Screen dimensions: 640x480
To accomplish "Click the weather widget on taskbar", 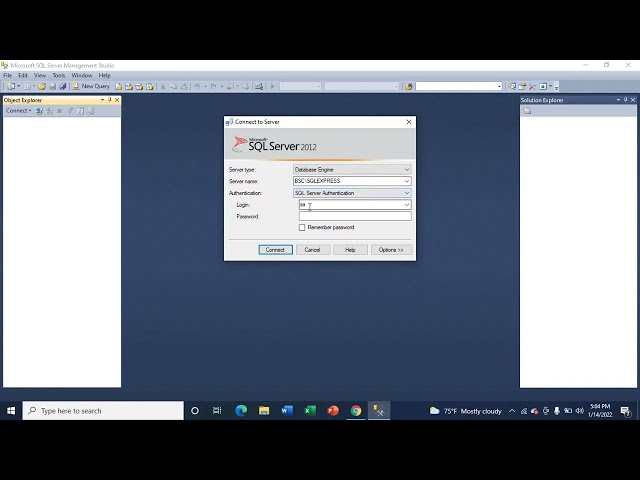I will pyautogui.click(x=466, y=411).
